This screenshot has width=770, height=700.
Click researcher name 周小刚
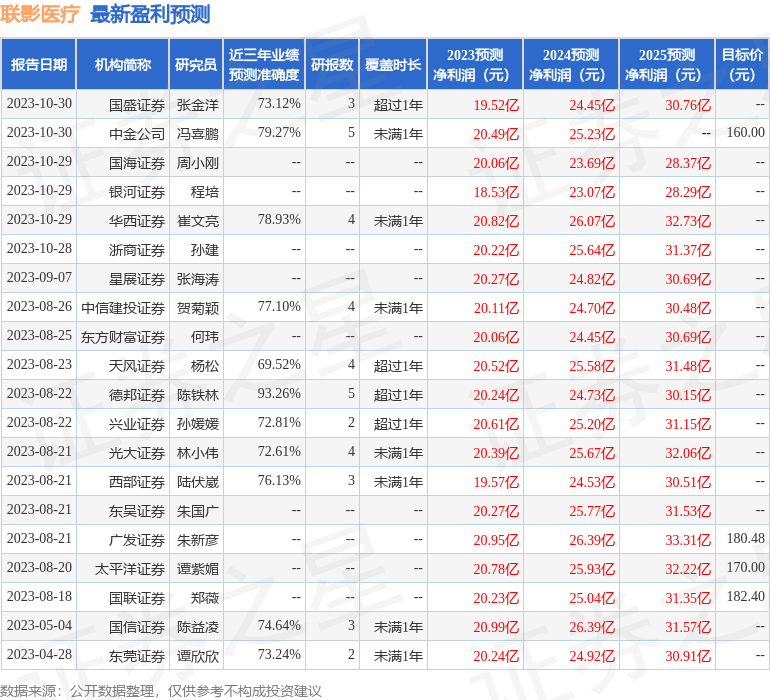click(197, 163)
